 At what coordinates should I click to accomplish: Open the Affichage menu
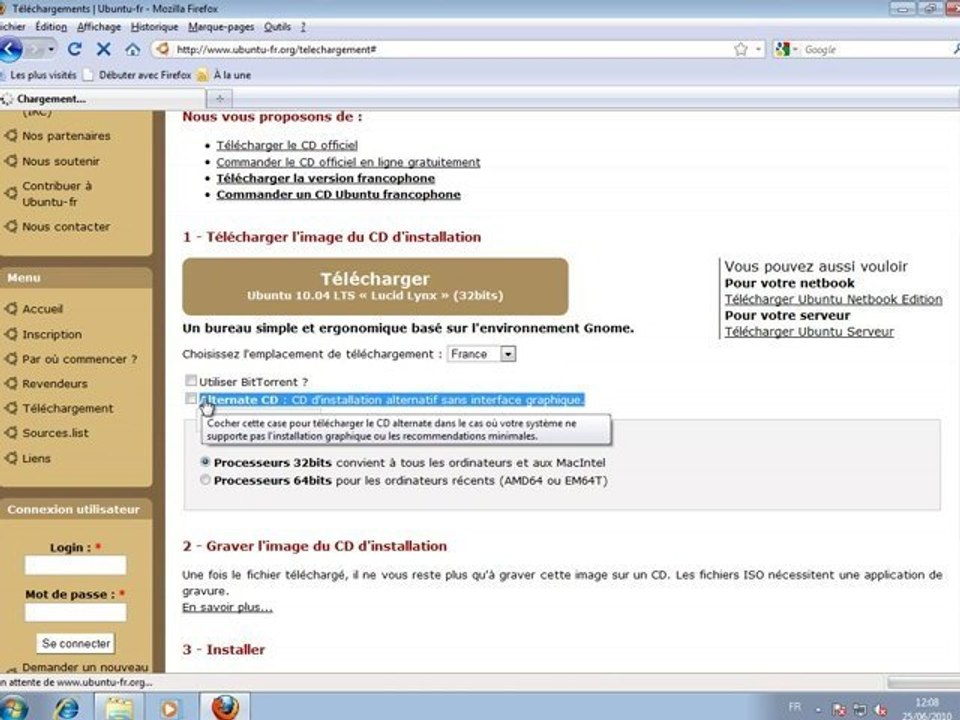(99, 27)
